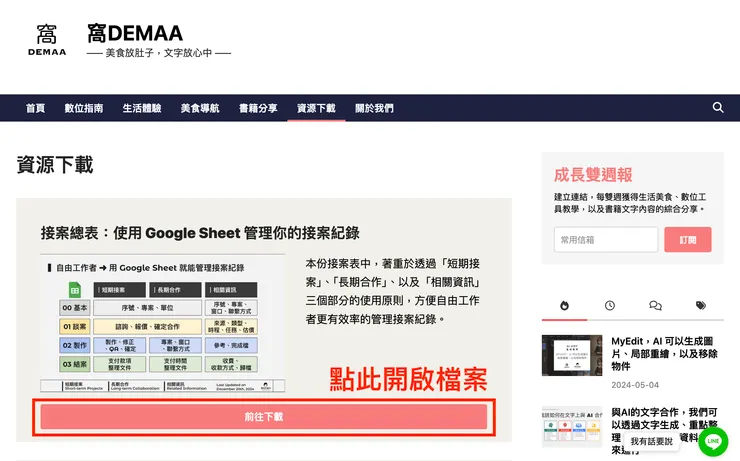Open the 窩DEMAA site title link
740x461 pixels.
pos(135,33)
